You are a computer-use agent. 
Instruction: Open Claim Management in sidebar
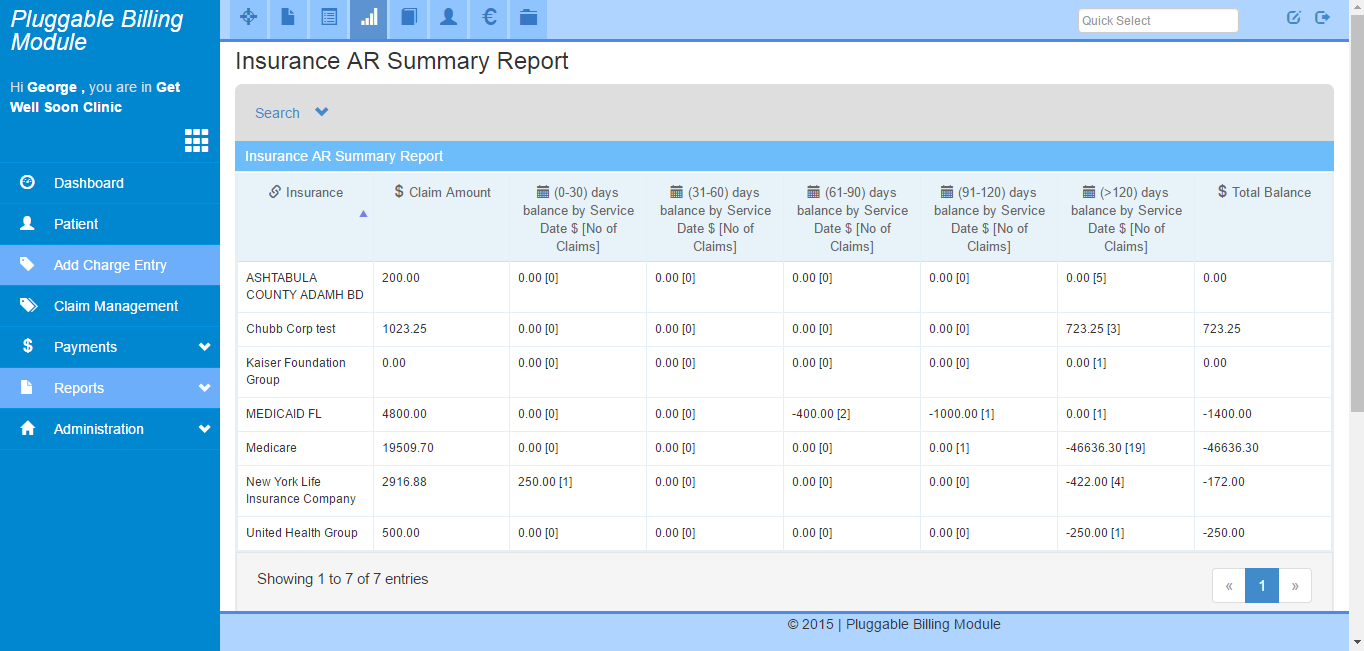point(110,306)
